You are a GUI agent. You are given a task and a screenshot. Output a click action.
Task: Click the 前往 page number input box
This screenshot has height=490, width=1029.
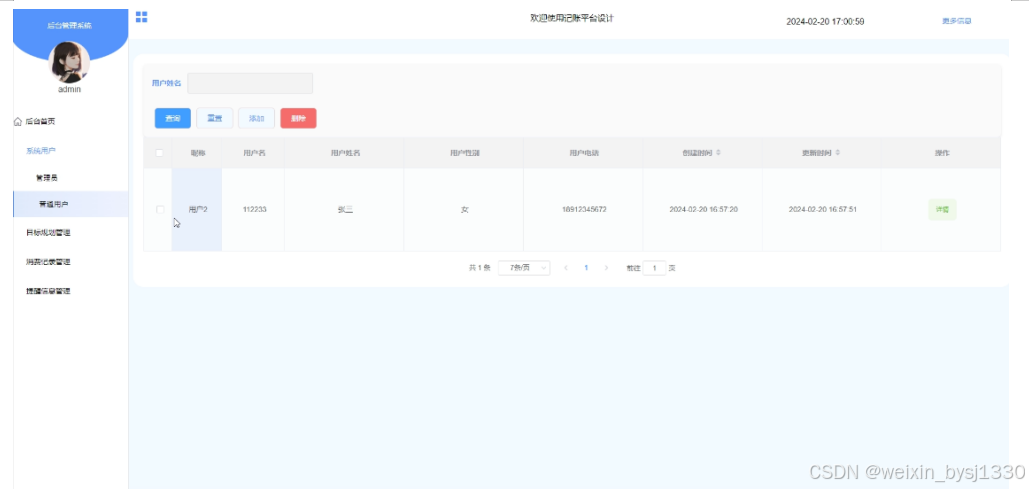point(654,268)
